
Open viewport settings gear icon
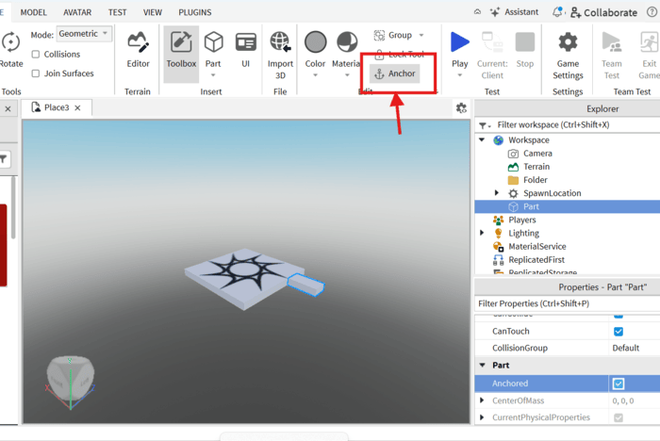[461, 108]
